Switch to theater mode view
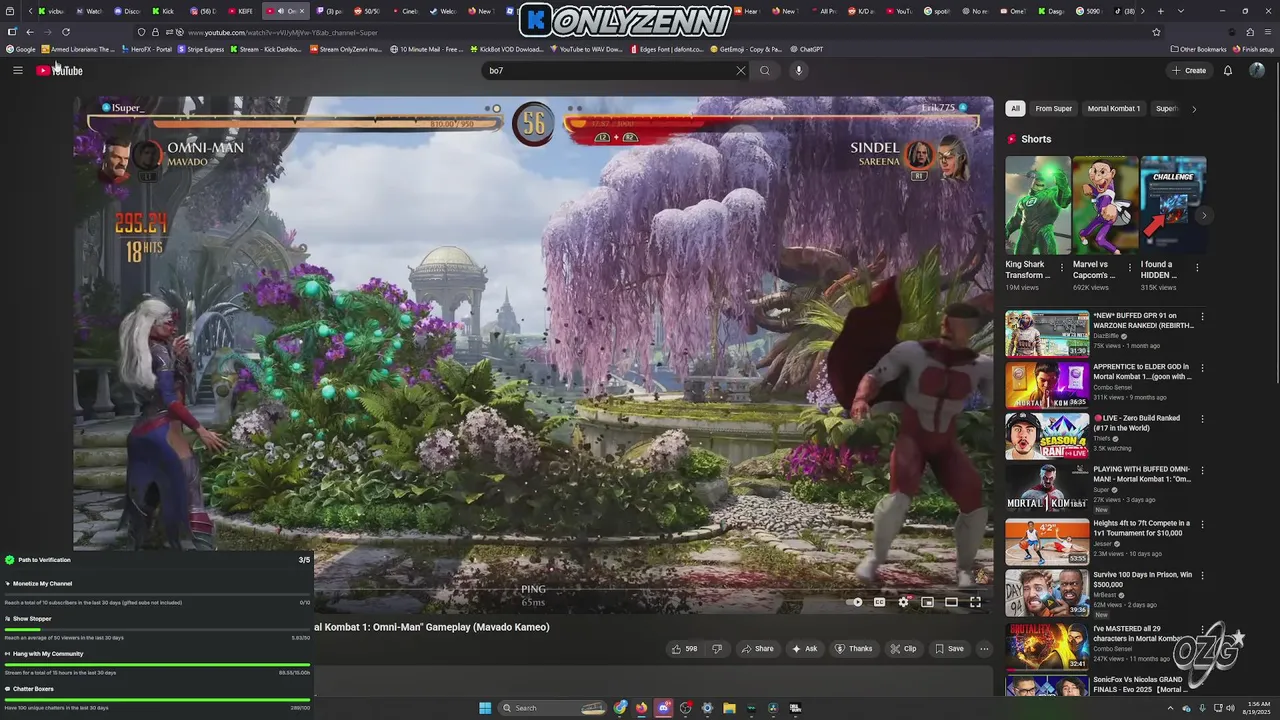 click(x=951, y=602)
